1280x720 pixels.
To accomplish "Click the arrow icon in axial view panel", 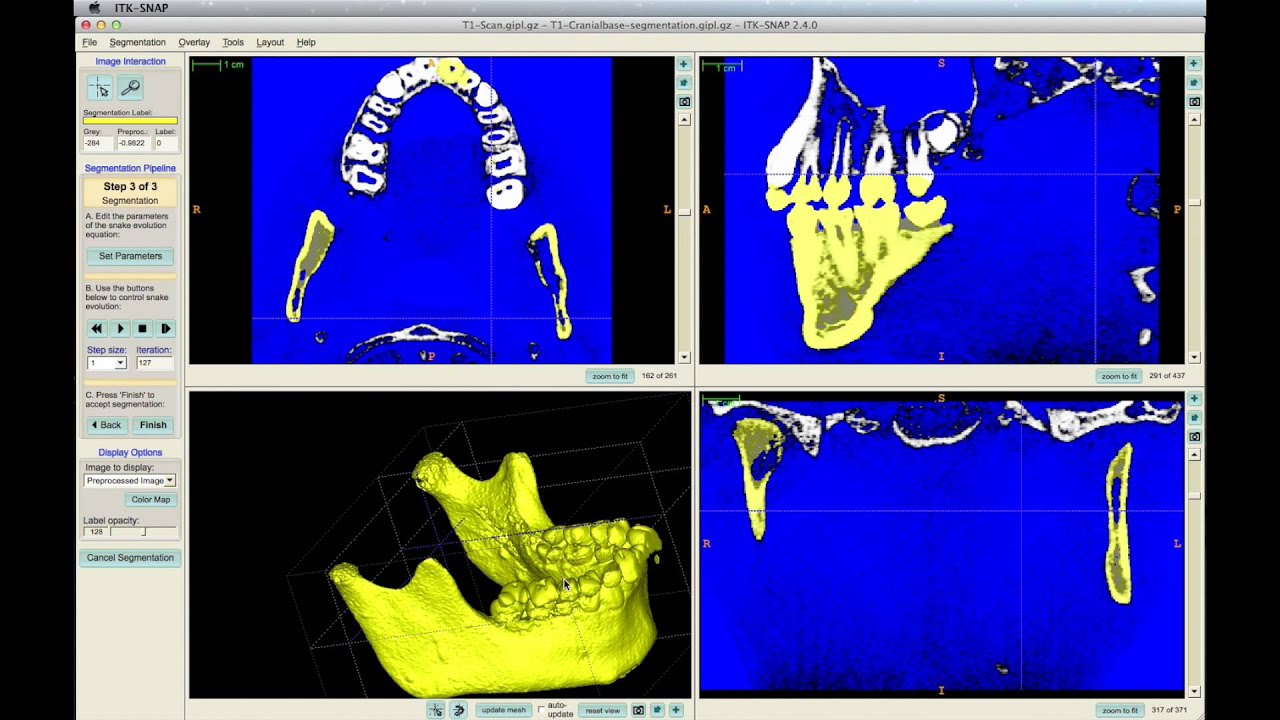I will pos(684,83).
